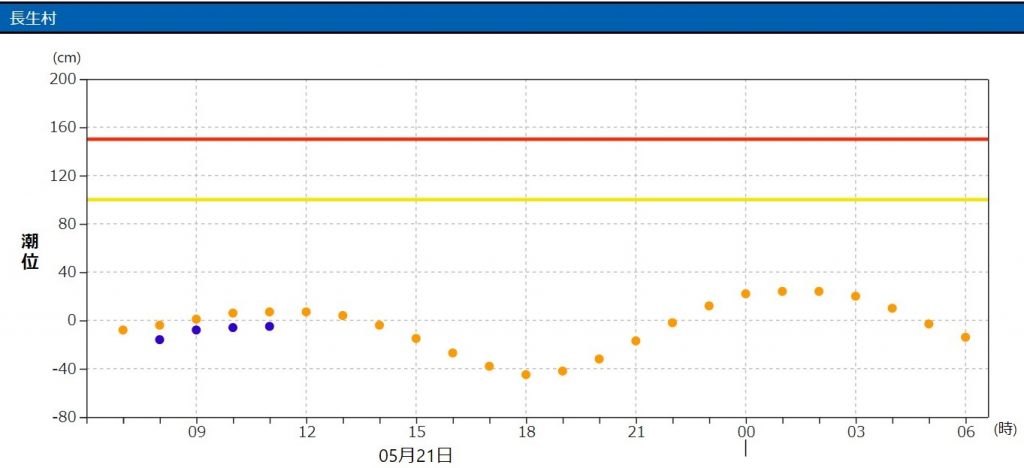Select the orange data point at 19 o'clock

point(562,371)
